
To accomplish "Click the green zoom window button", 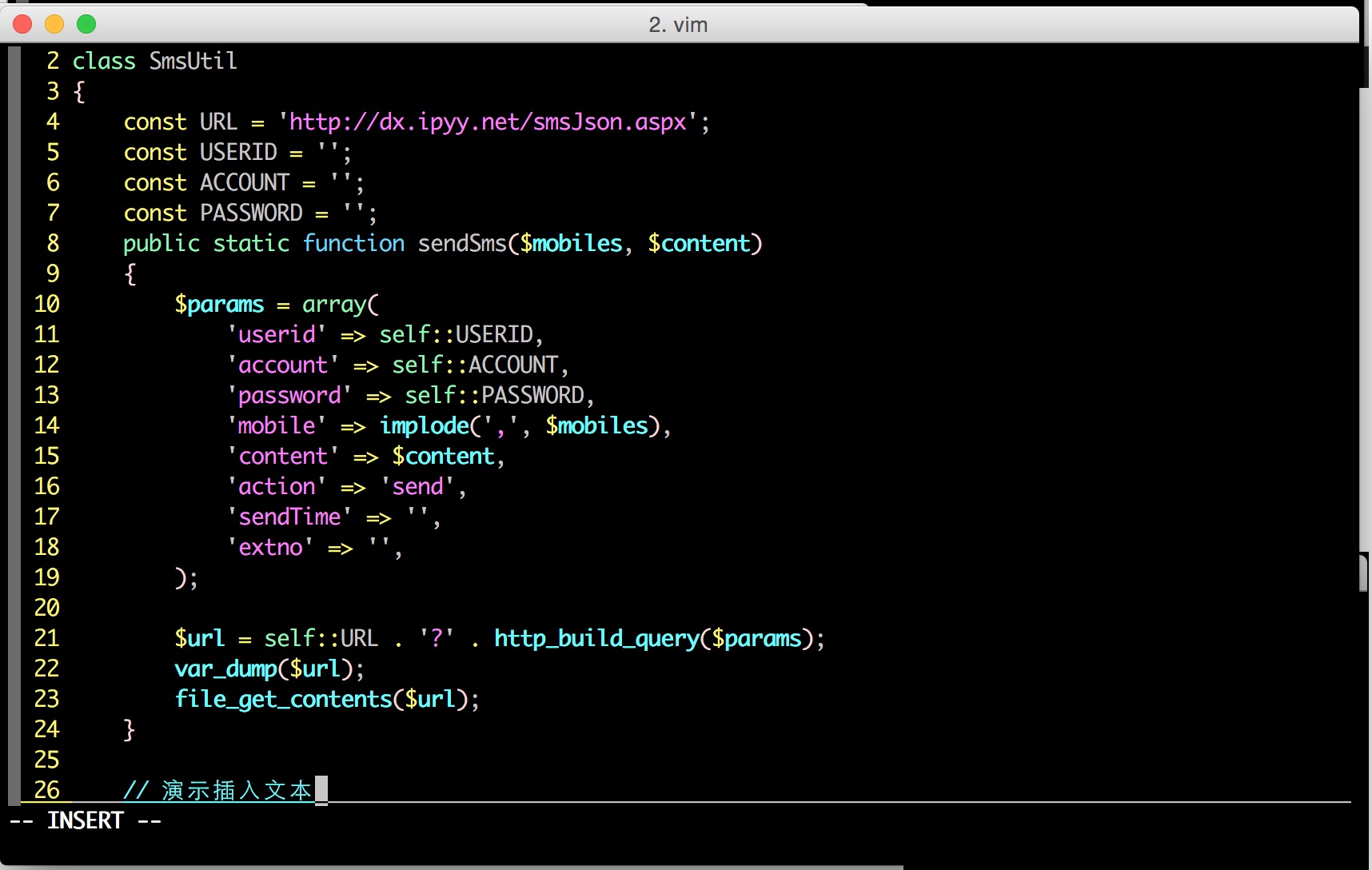I will pyautogui.click(x=86, y=24).
